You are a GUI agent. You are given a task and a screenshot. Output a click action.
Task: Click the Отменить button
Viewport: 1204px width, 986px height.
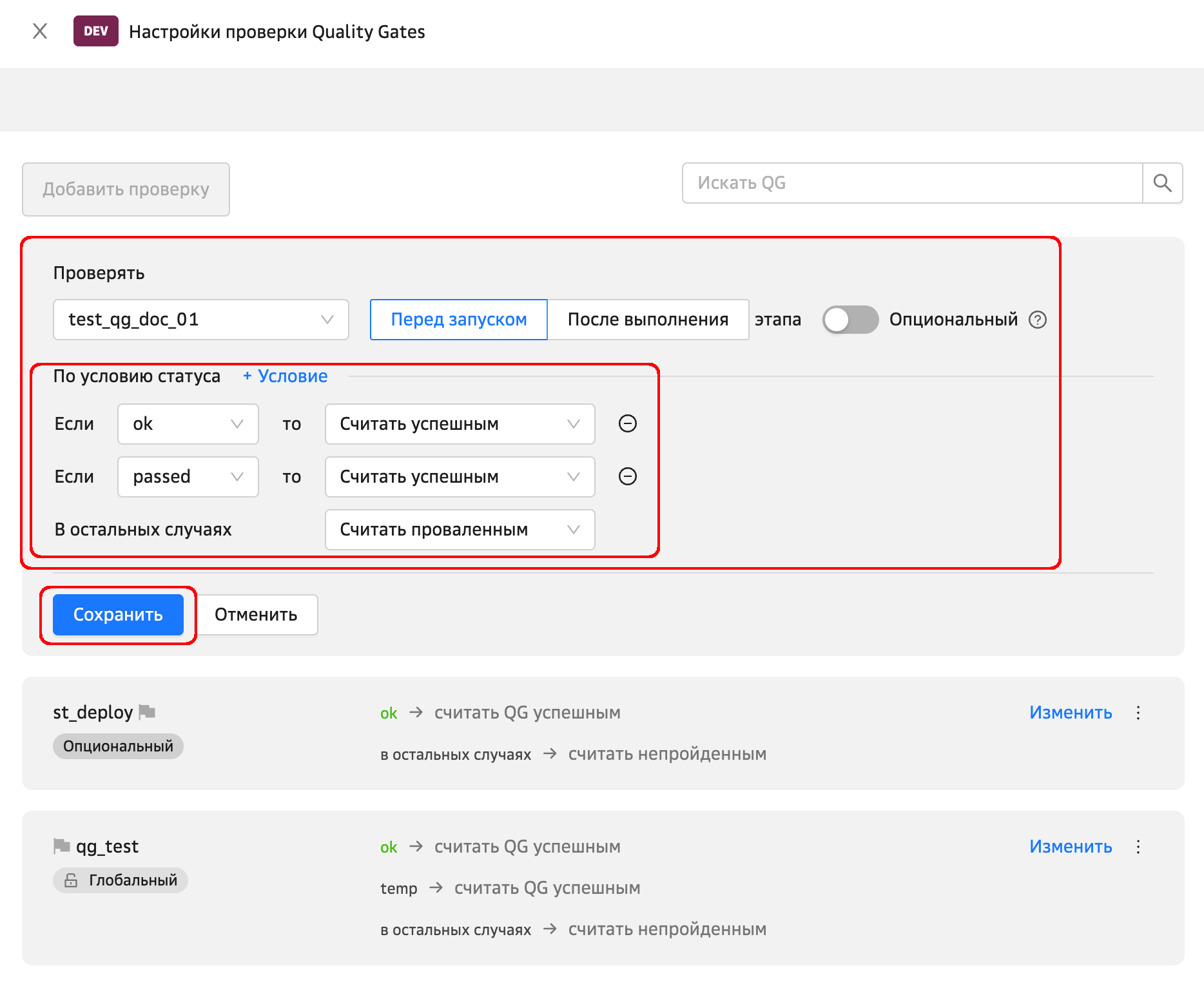click(x=256, y=615)
